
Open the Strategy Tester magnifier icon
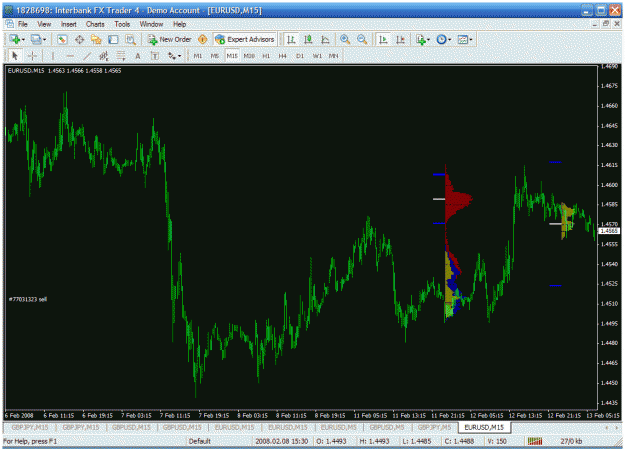point(130,39)
